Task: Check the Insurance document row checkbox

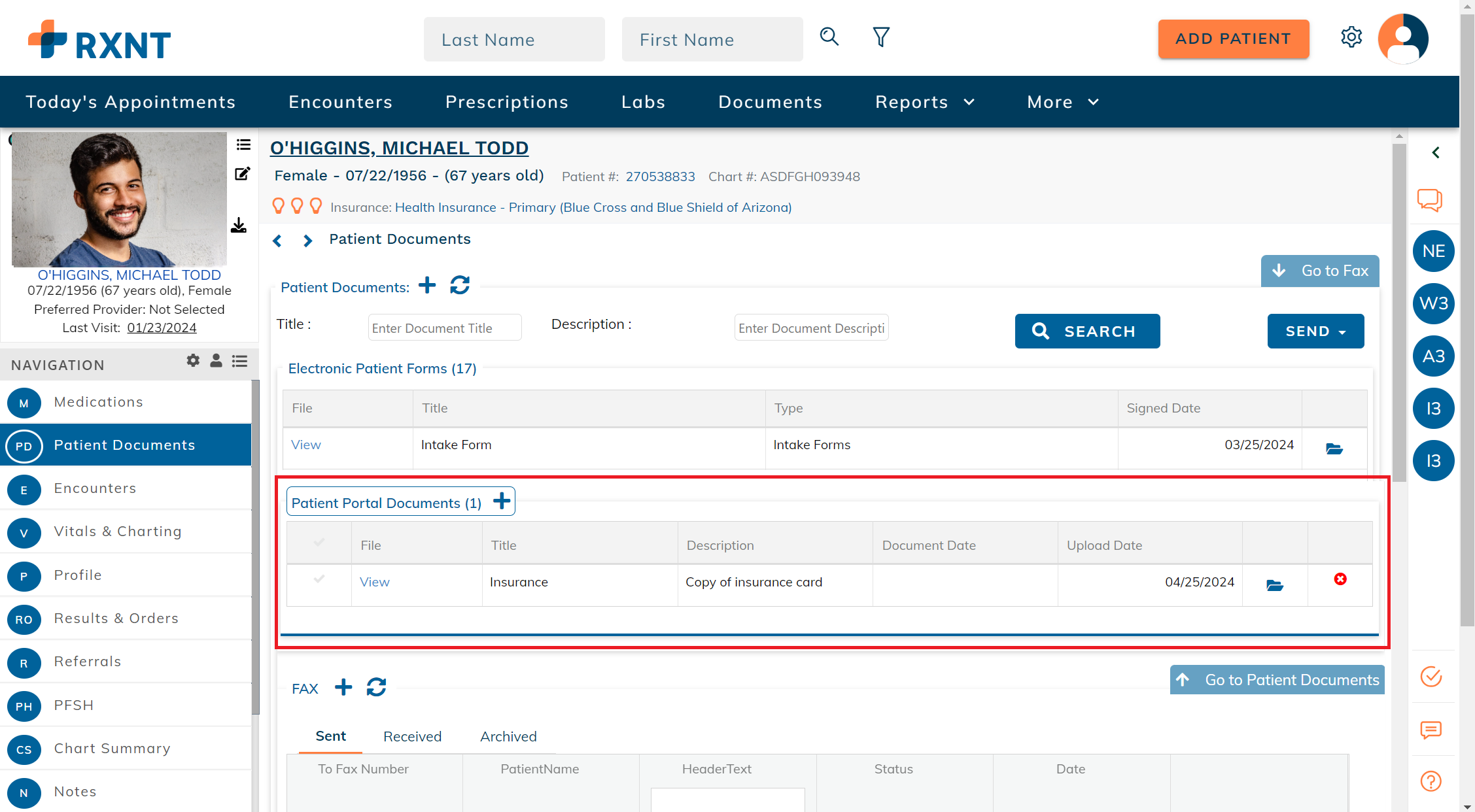Action: coord(319,579)
